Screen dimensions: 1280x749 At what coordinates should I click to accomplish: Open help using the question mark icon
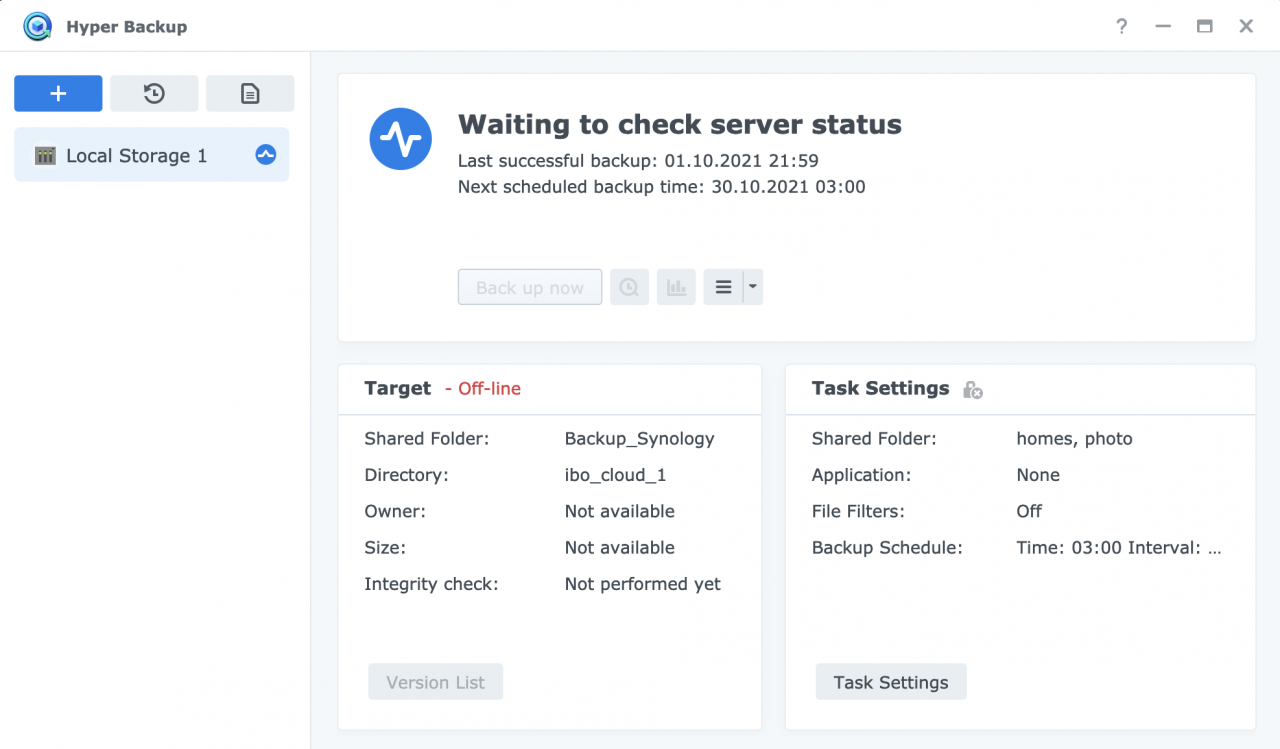(1121, 26)
